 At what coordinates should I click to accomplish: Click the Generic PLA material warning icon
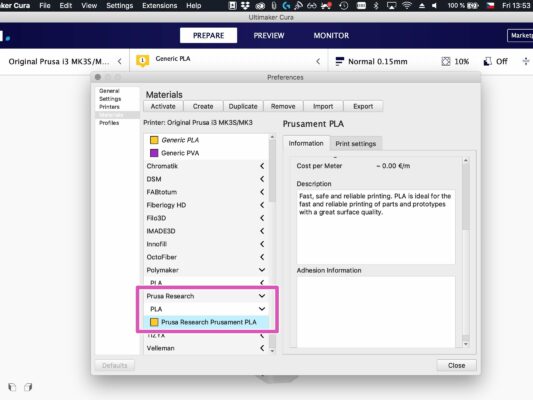coord(142,61)
